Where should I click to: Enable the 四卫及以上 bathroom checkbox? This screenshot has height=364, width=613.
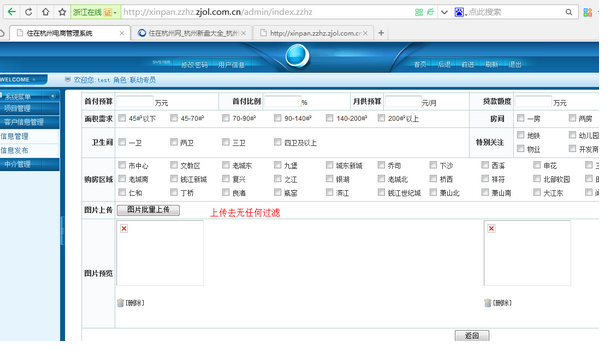click(x=278, y=142)
